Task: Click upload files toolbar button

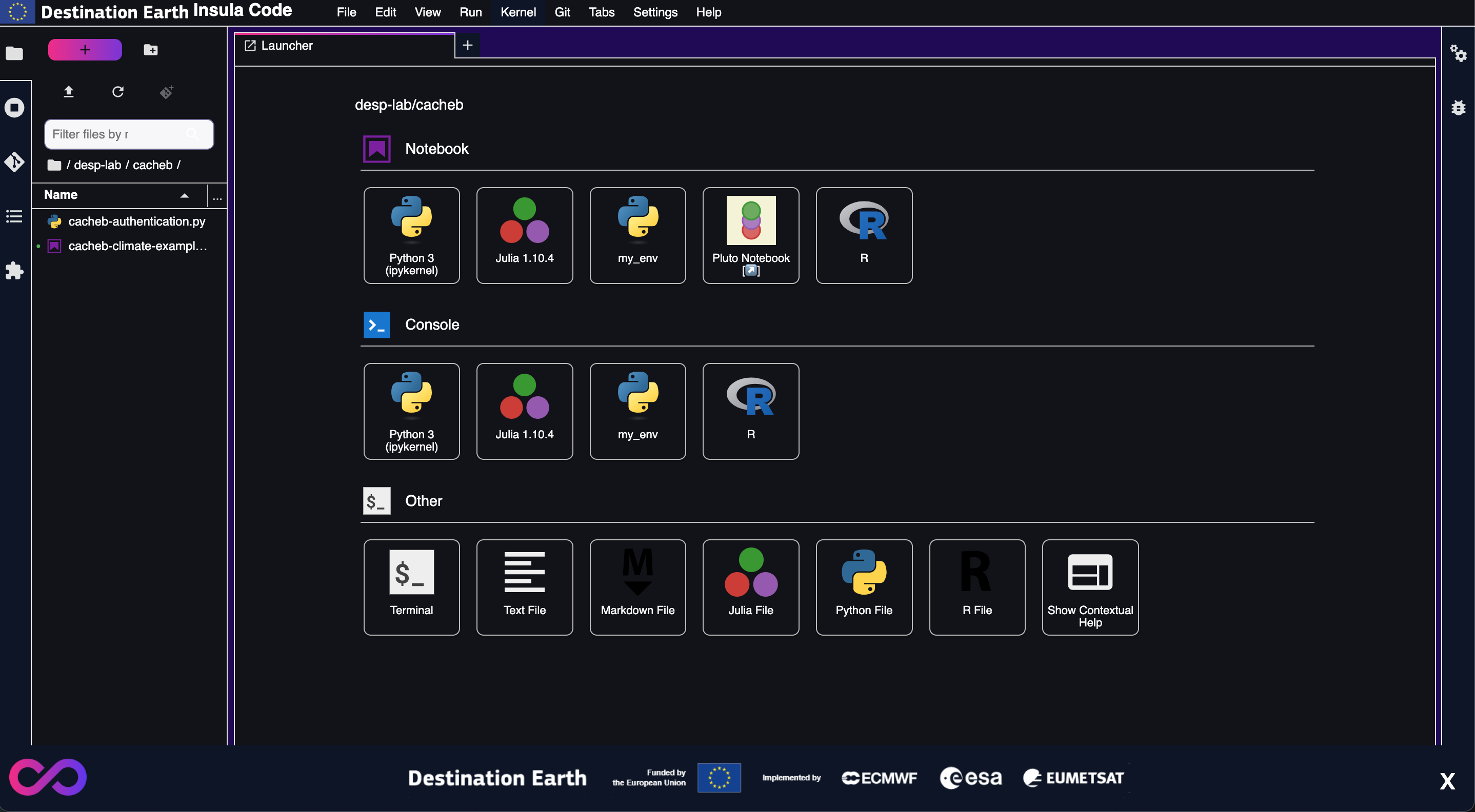Action: tap(68, 91)
